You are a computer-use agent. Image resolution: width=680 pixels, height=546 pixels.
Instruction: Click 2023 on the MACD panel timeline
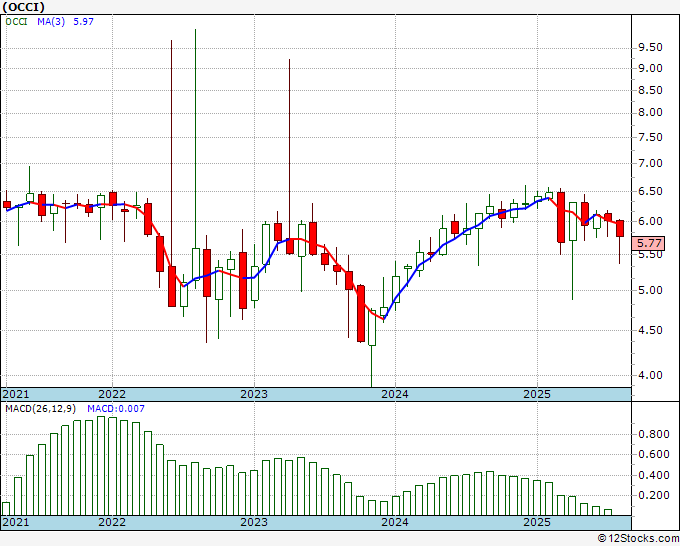tap(254, 522)
